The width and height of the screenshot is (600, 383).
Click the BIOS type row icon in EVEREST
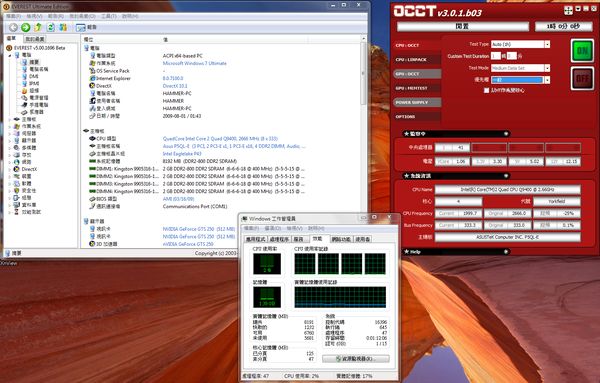pos(92,199)
